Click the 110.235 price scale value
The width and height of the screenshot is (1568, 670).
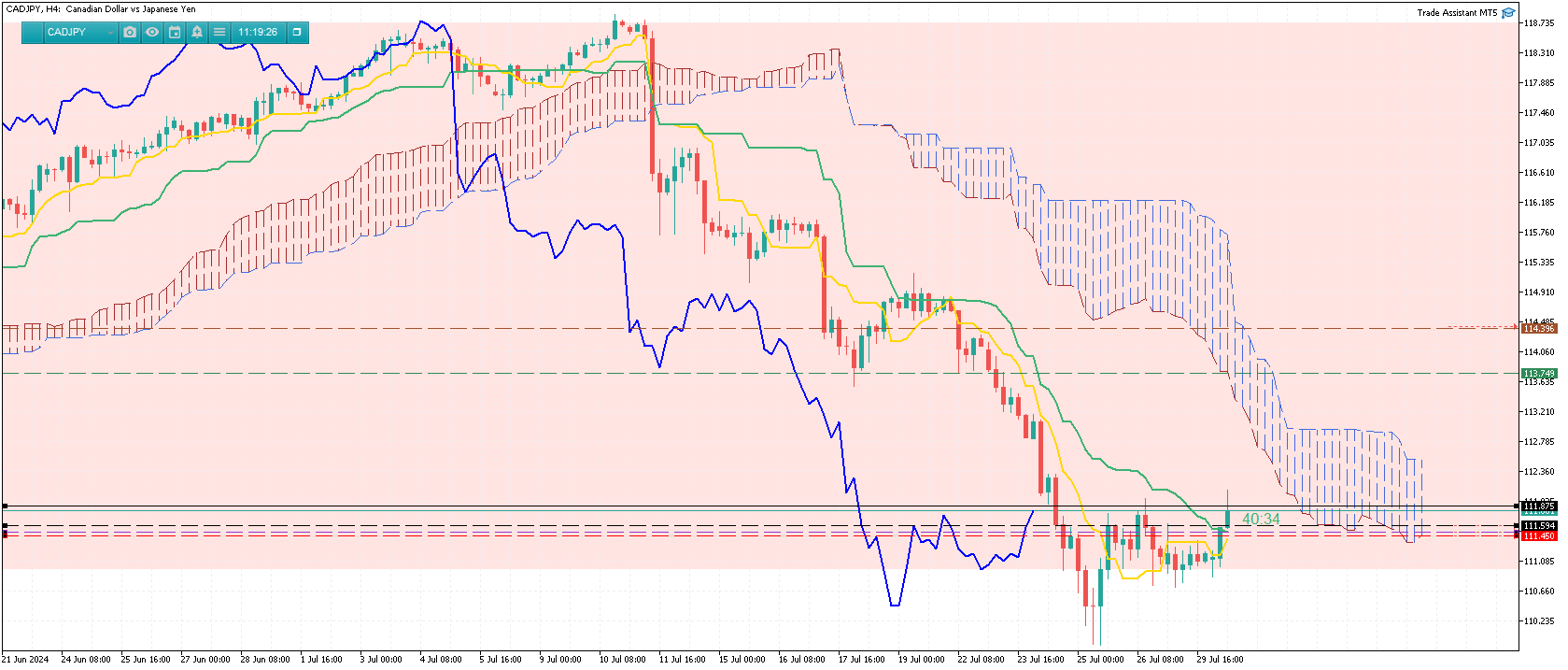(1540, 621)
